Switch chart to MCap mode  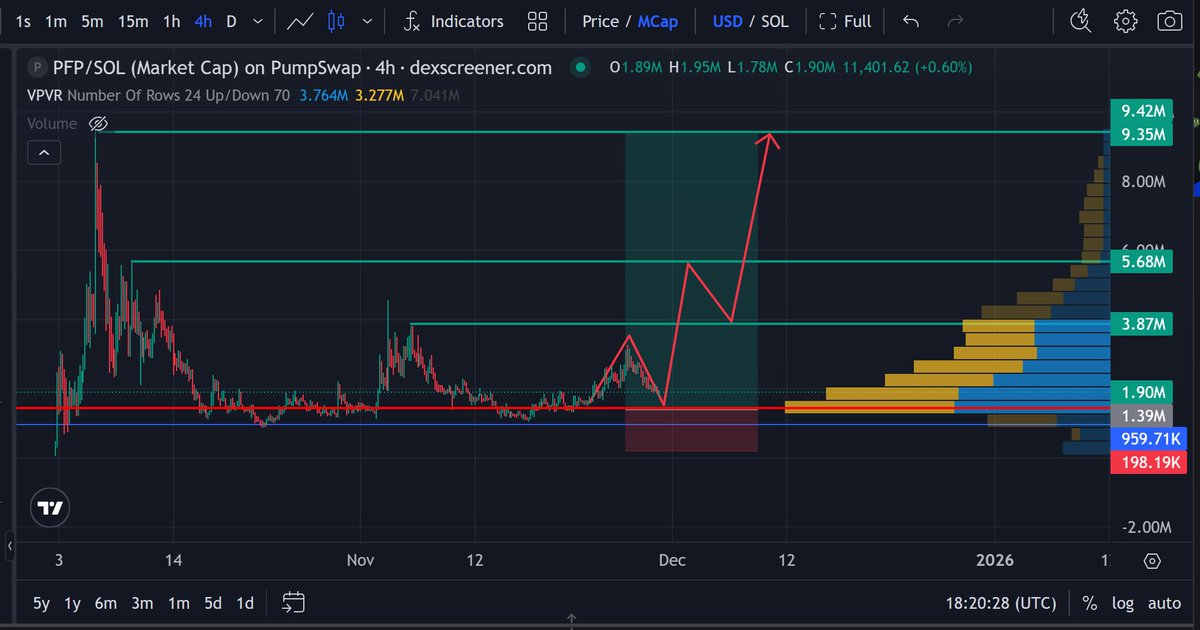click(657, 21)
